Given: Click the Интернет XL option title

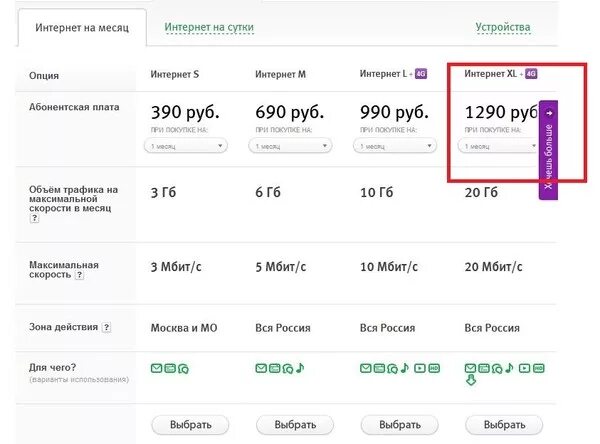Looking at the screenshot, I should [491, 73].
